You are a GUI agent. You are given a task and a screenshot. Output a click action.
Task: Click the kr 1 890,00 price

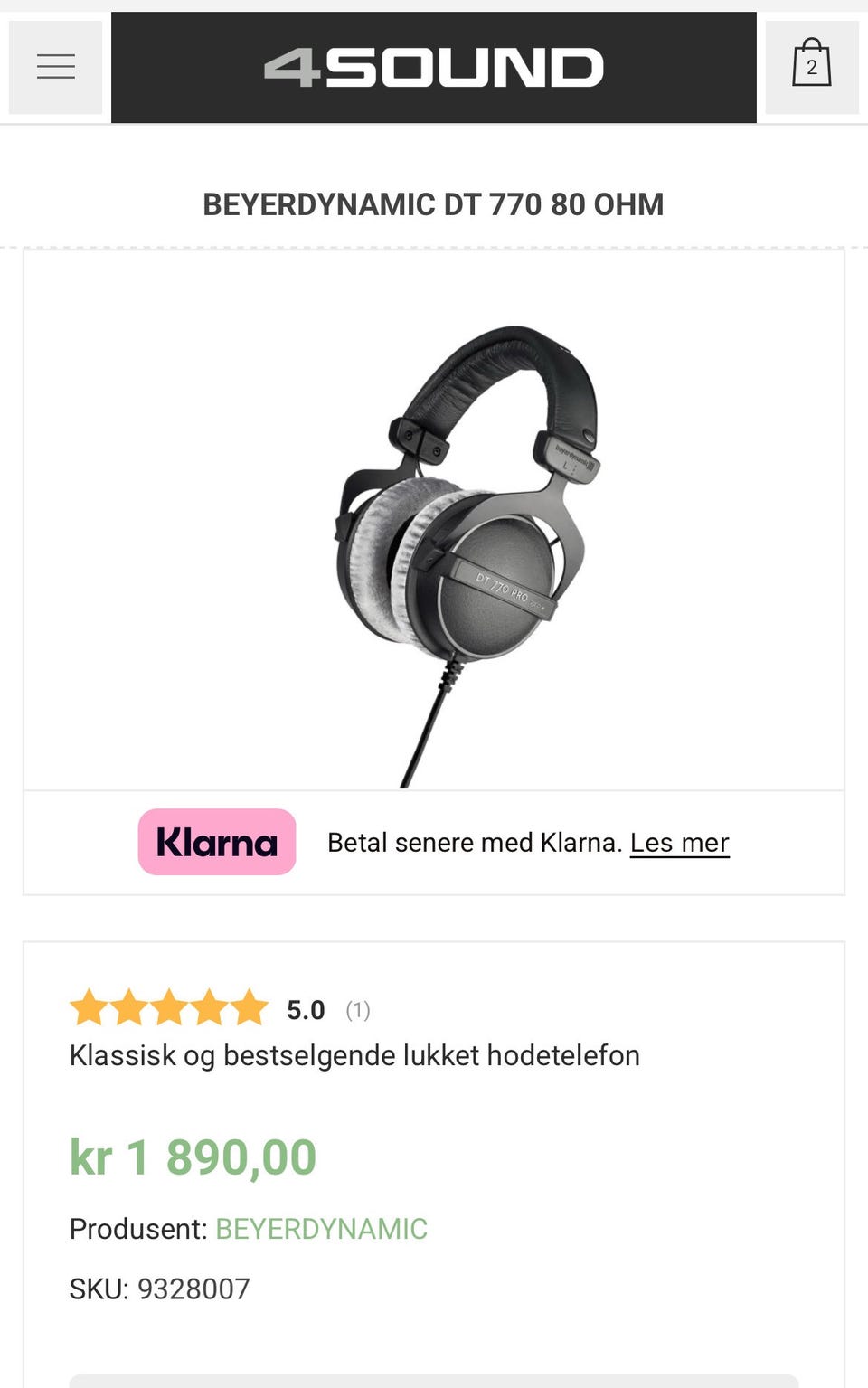[x=193, y=1157]
